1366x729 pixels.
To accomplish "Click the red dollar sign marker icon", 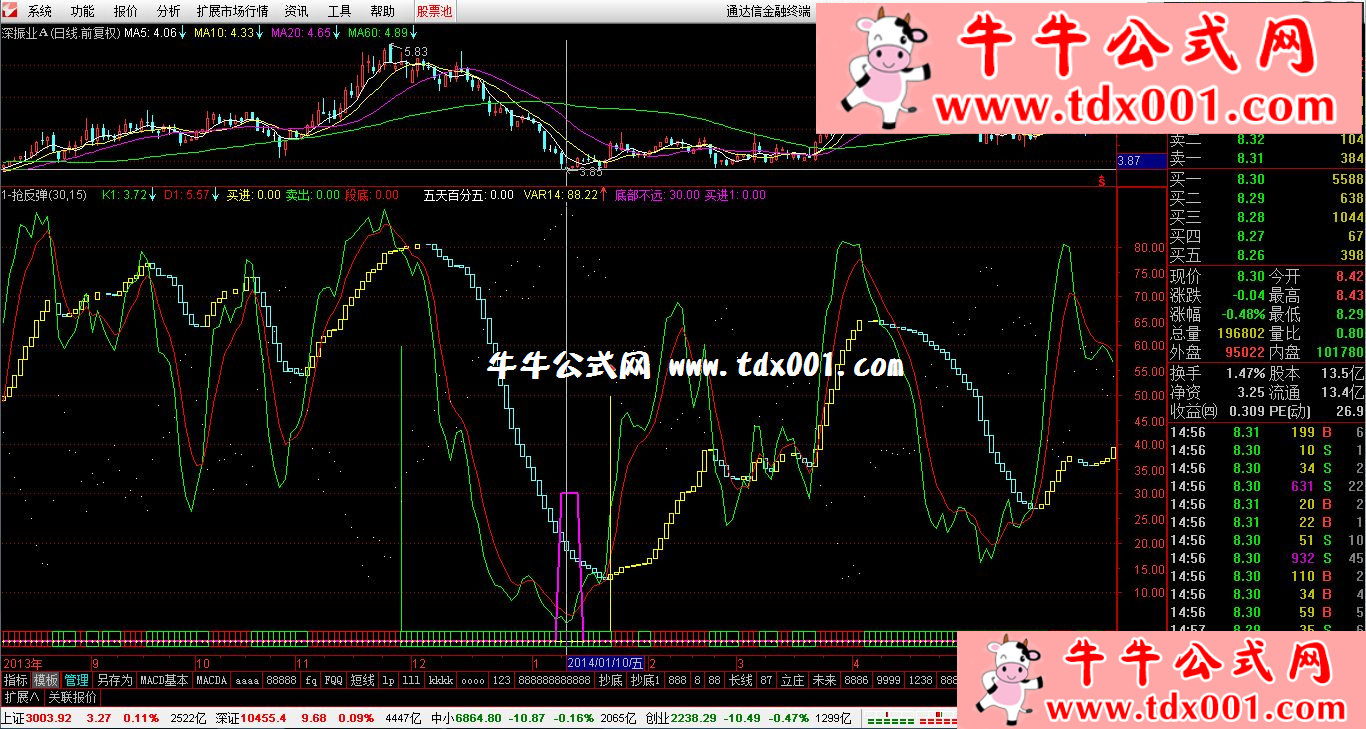I will (1101, 181).
